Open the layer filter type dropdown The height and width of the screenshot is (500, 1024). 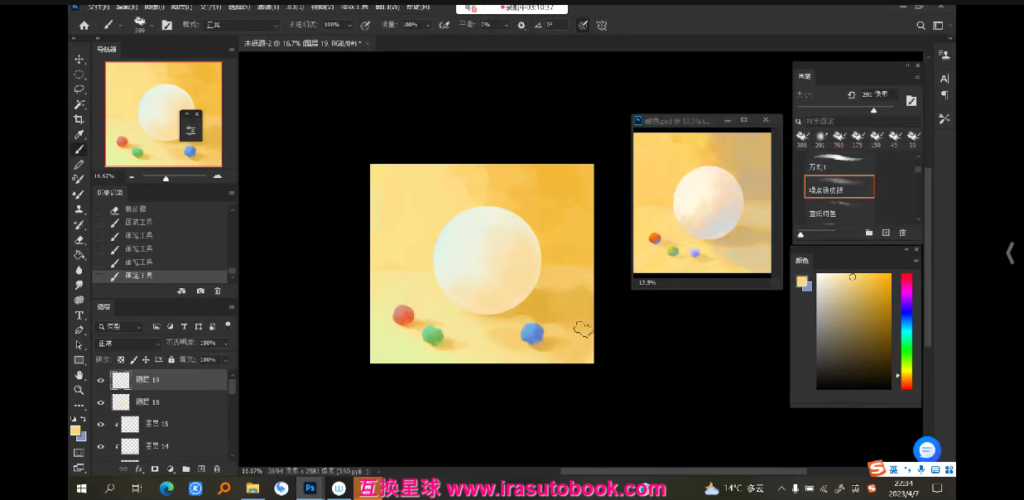point(119,326)
